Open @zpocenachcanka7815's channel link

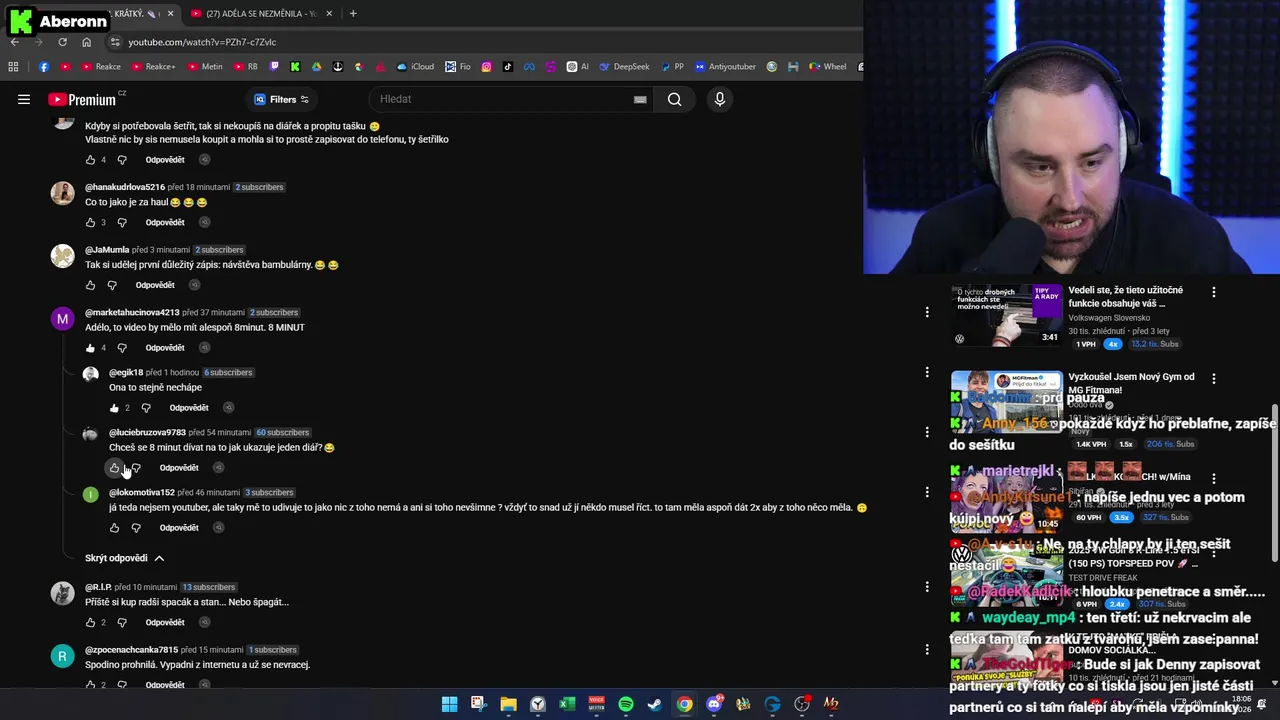pos(131,650)
